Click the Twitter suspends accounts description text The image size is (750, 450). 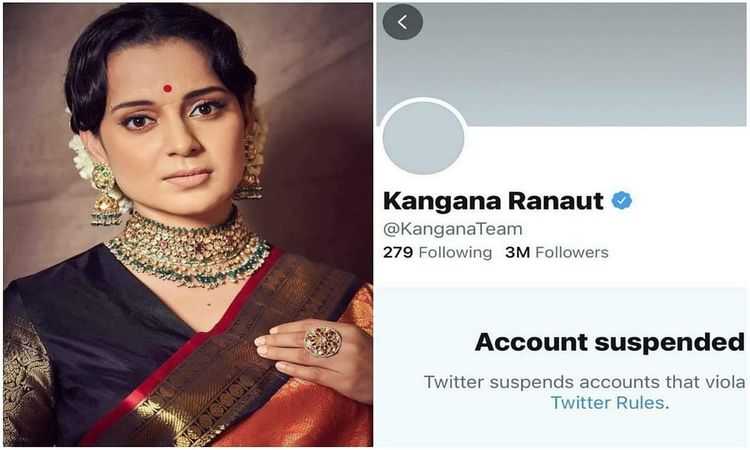pyautogui.click(x=584, y=382)
